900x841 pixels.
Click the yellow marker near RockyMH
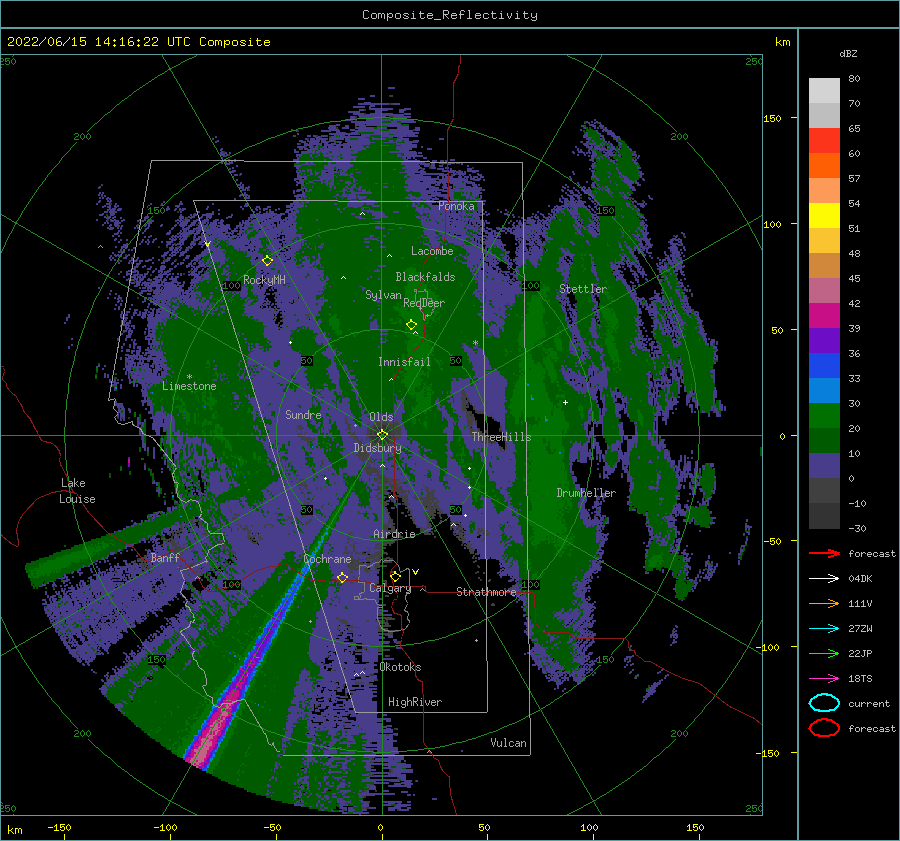point(267,261)
